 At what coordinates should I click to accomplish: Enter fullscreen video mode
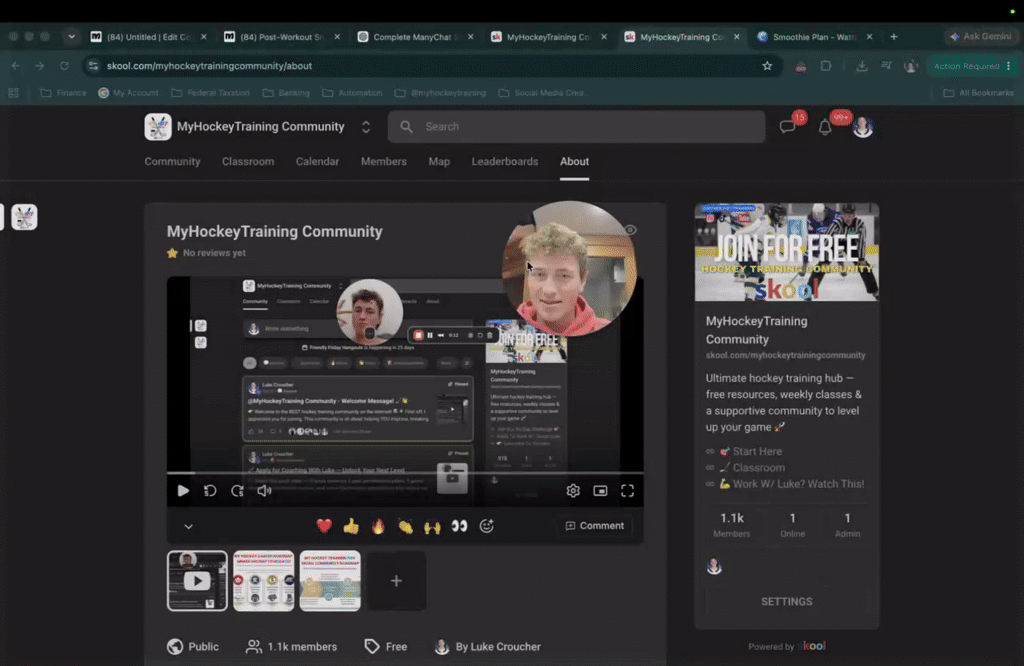(627, 490)
